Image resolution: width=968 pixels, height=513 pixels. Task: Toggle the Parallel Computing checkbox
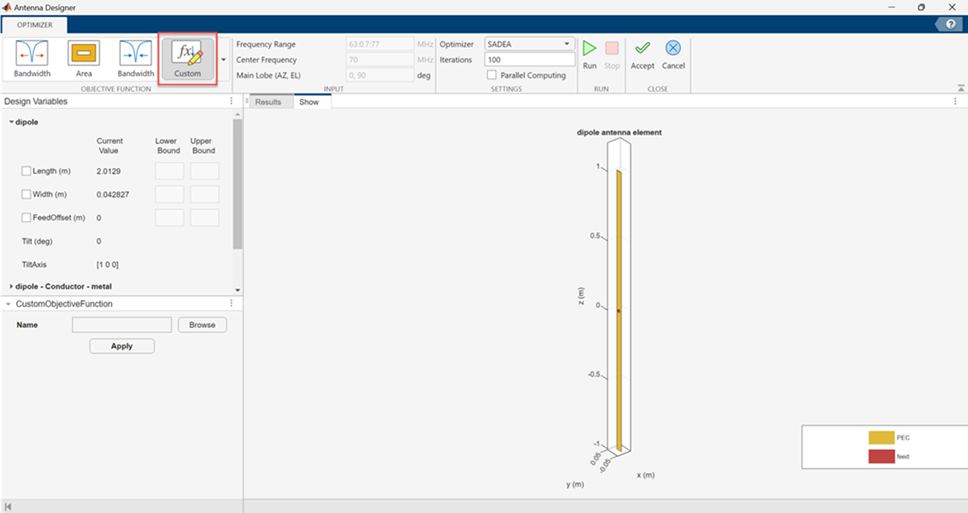click(491, 75)
